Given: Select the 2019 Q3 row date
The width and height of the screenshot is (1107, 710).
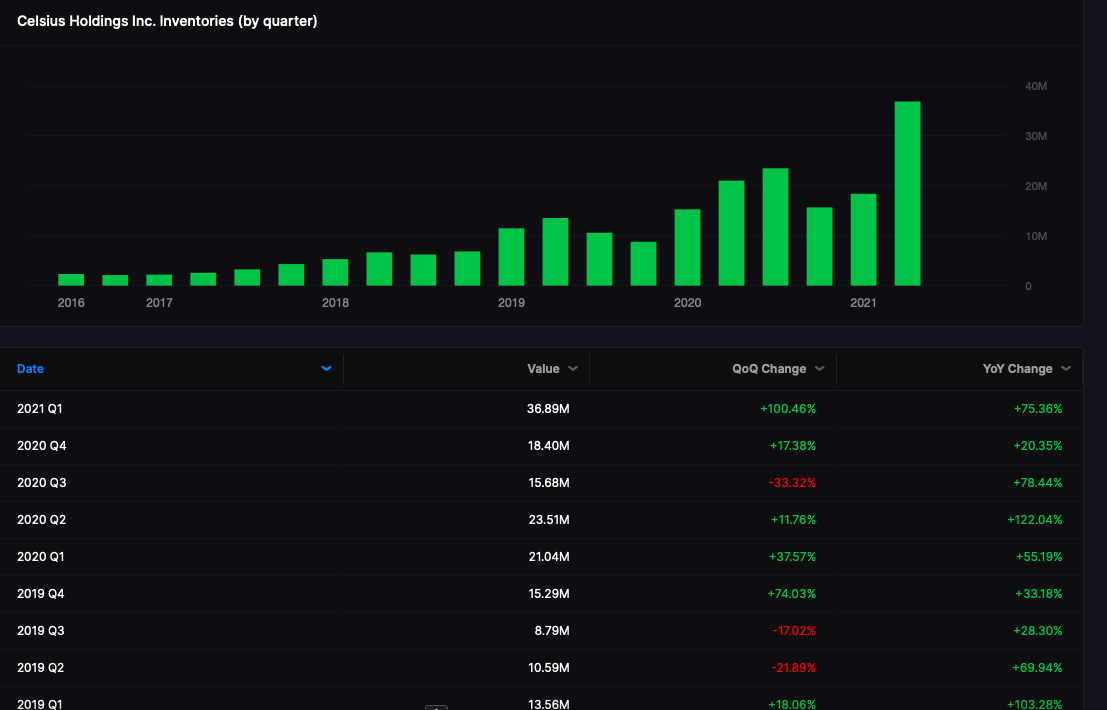Looking at the screenshot, I should click(40, 631).
